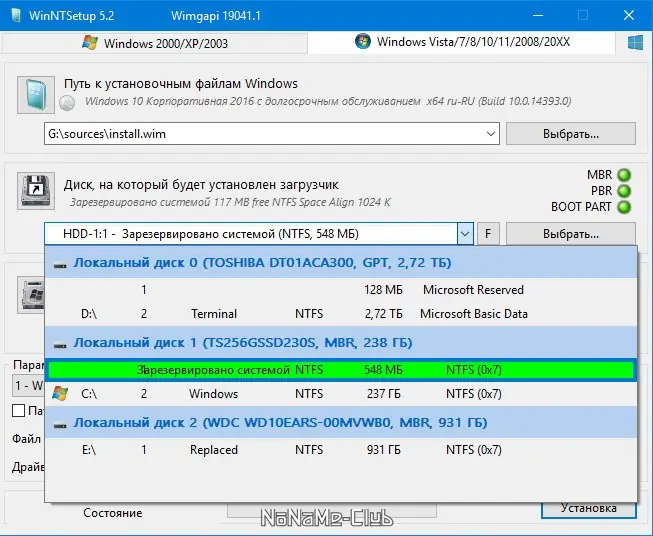
Task: Close the WinNTSetup window
Action: click(629, 15)
